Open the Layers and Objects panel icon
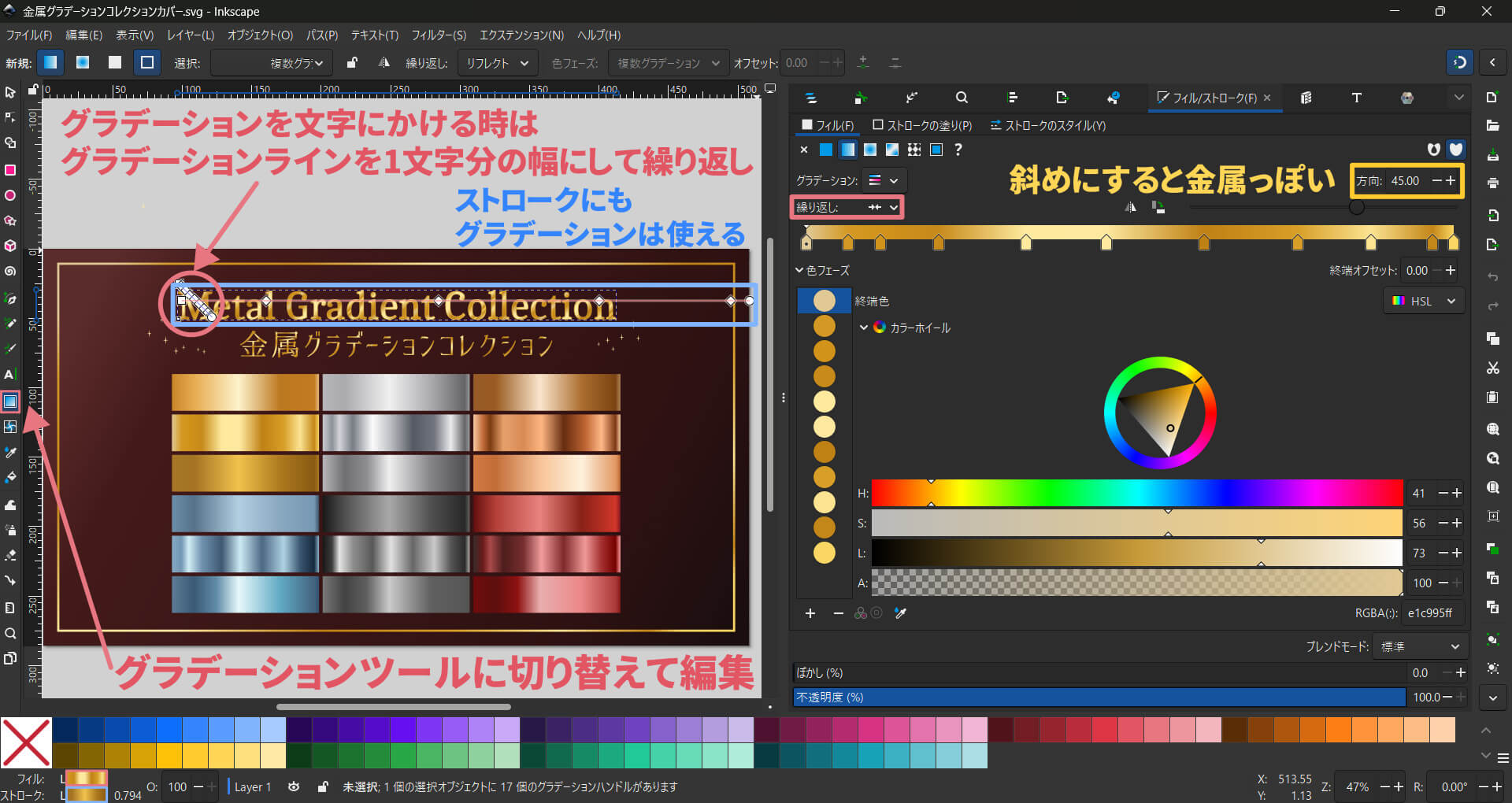The width and height of the screenshot is (1512, 803). [x=811, y=98]
